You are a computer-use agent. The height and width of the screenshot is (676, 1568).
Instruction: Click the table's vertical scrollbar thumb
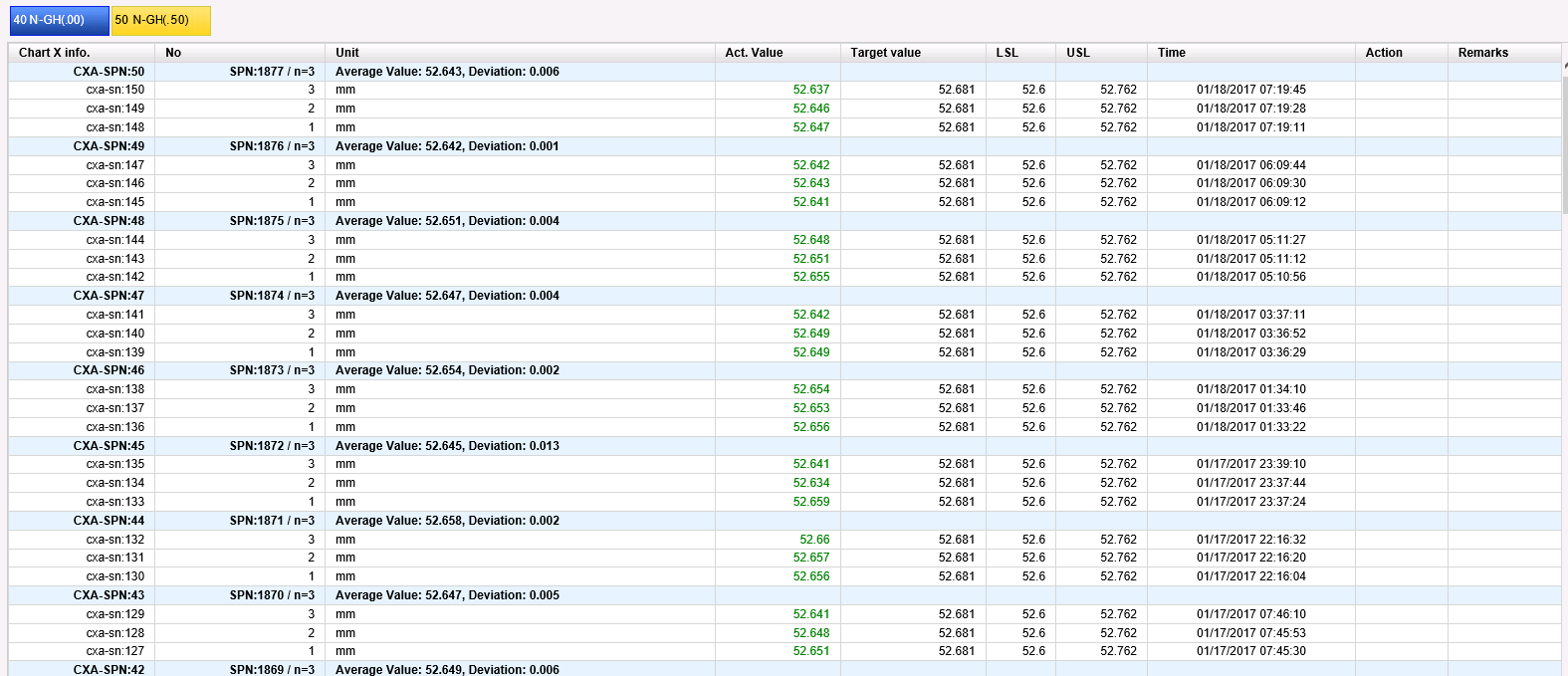1564,144
